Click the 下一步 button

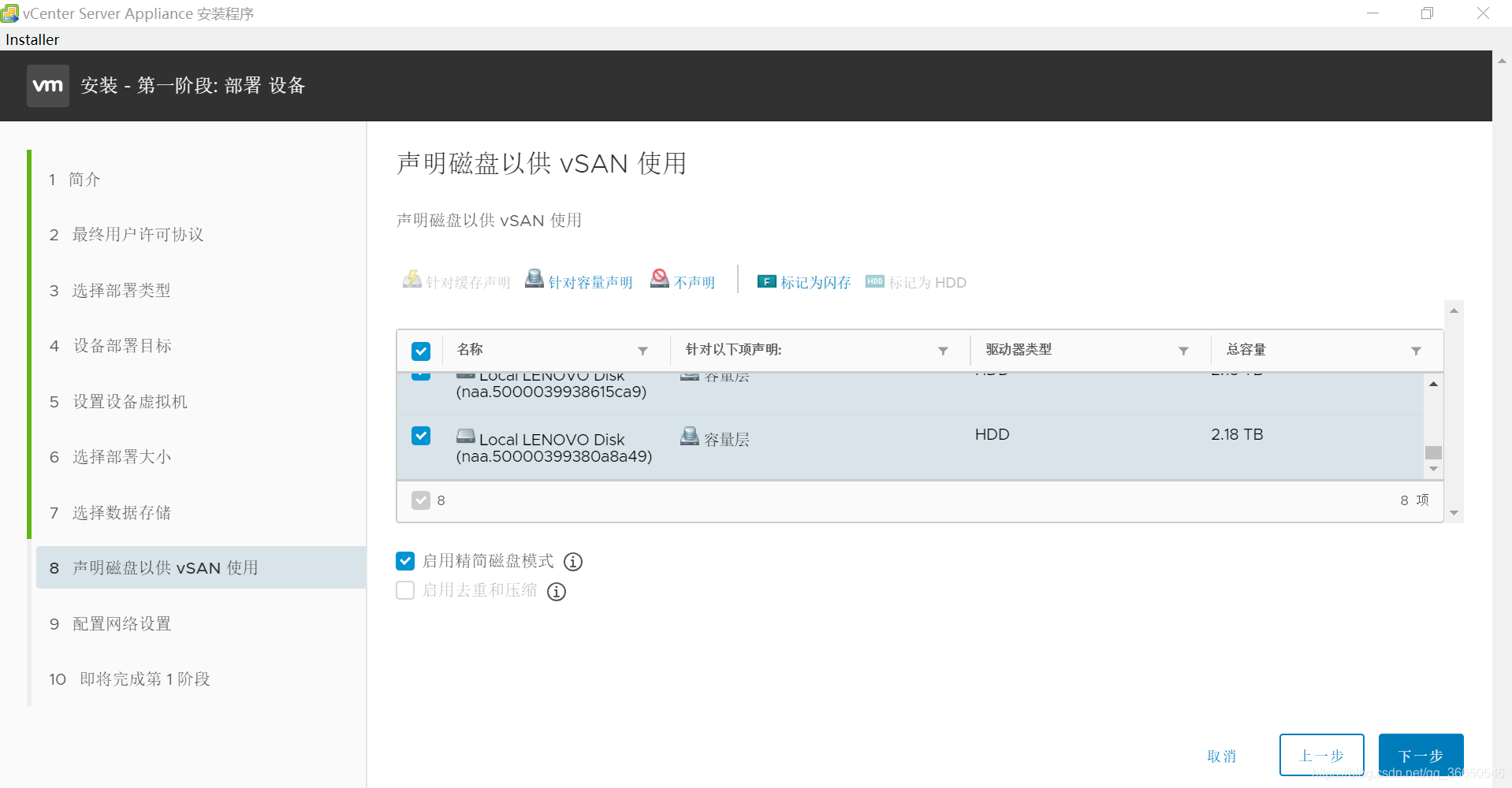1421,755
